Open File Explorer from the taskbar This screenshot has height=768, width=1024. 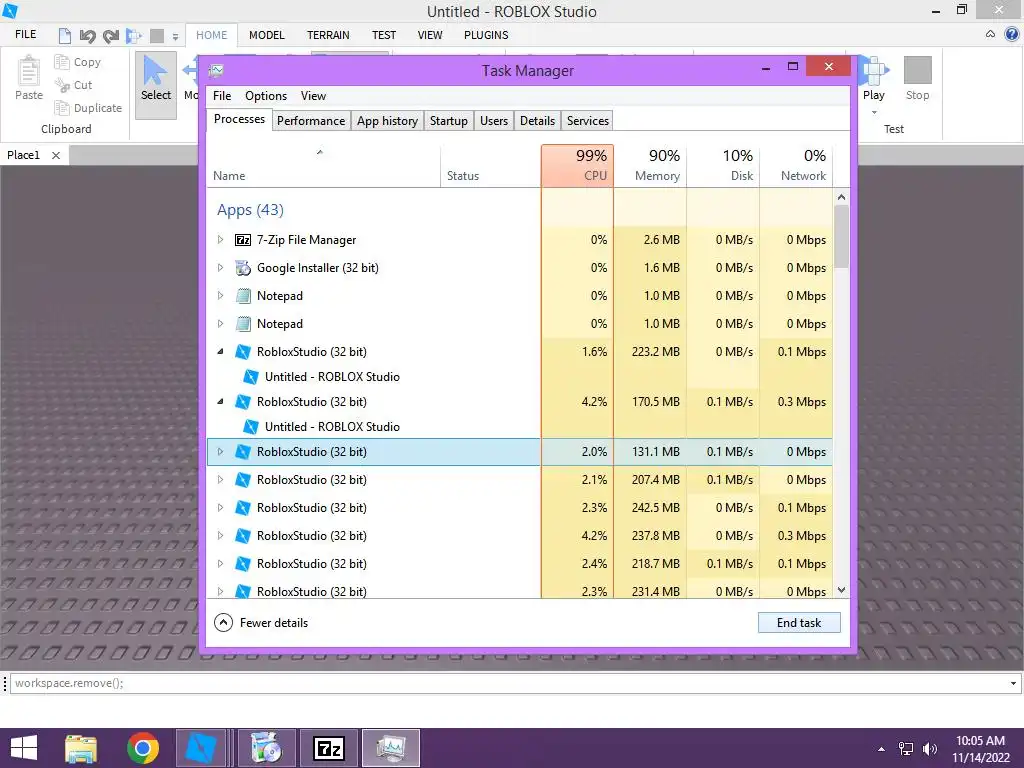(81, 748)
